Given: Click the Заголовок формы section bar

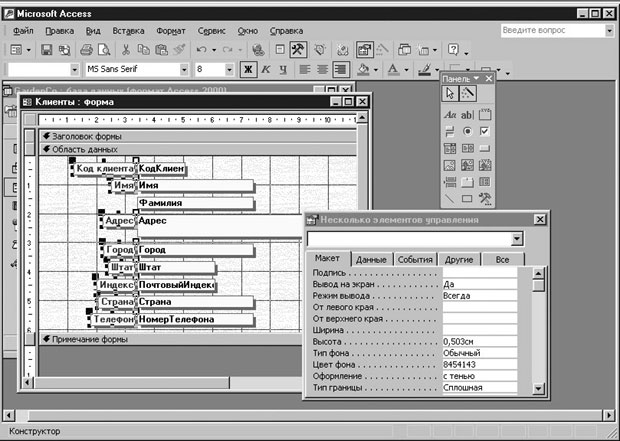Looking at the screenshot, I should pos(198,136).
